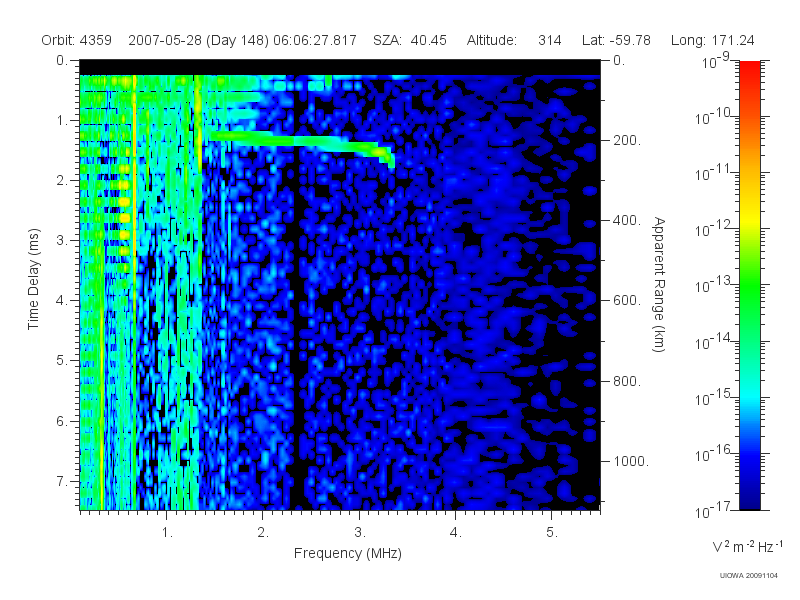The width and height of the screenshot is (800, 600).
Task: Click the '600.' apparent range tick label
Action: 627,301
